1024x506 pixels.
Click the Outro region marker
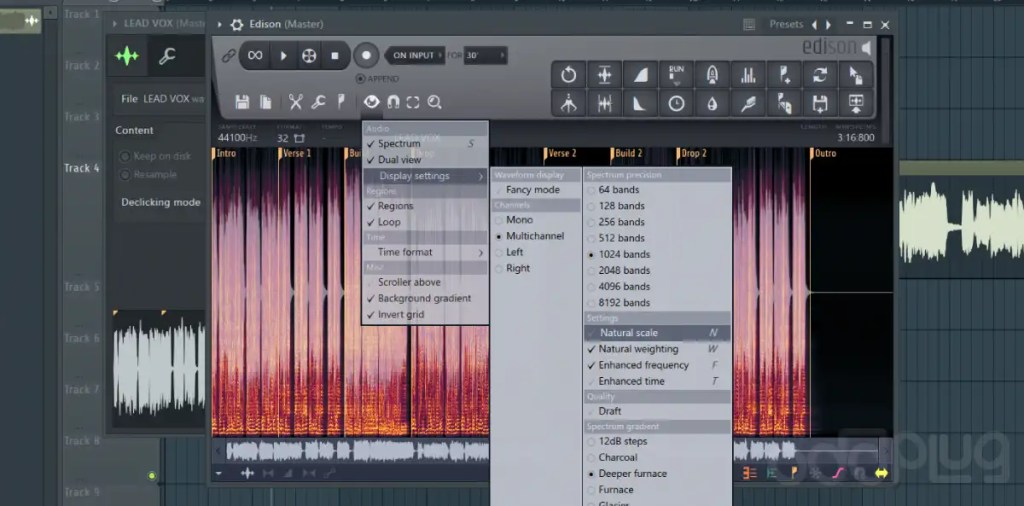pos(825,153)
